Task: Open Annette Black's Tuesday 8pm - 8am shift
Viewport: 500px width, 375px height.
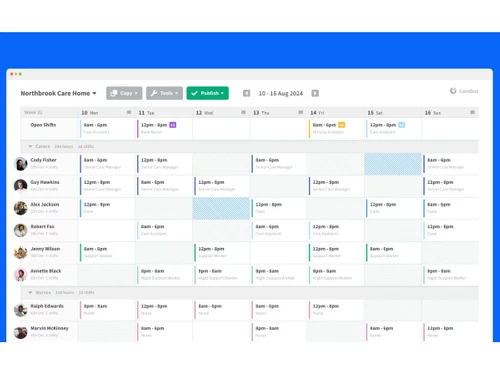Action: point(164,275)
